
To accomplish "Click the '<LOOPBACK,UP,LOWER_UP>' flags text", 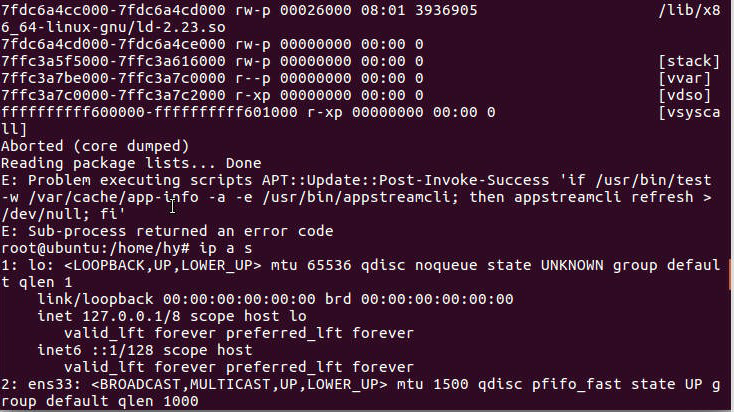I will [163, 265].
